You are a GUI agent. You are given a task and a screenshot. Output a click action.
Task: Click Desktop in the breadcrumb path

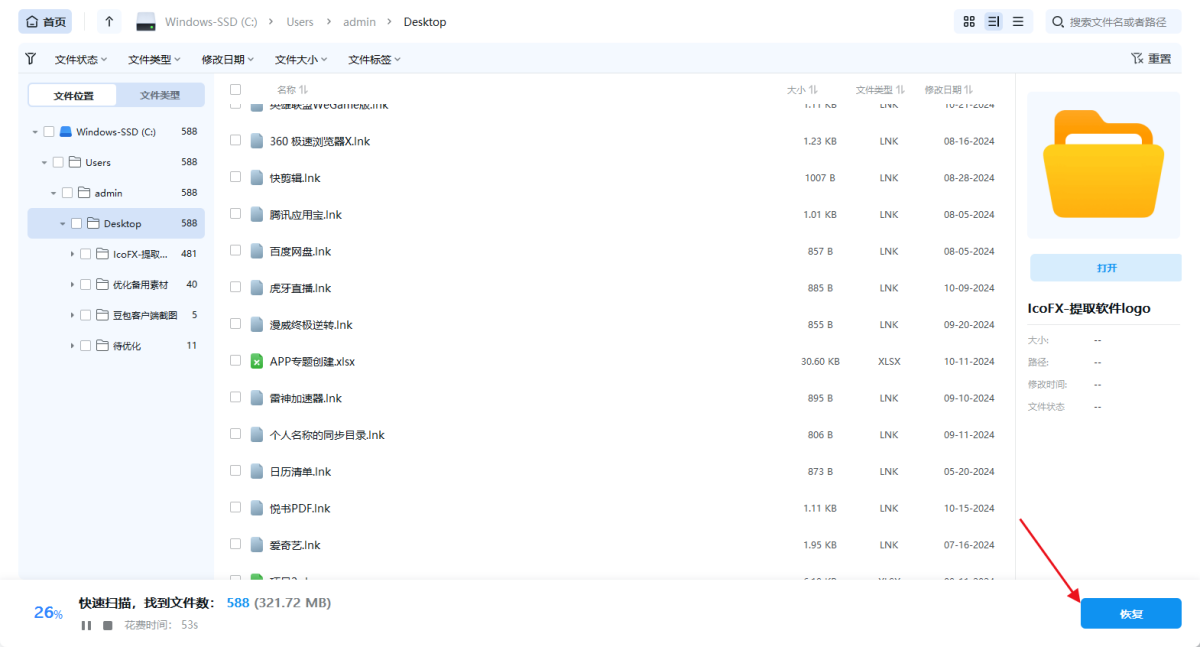click(x=425, y=22)
